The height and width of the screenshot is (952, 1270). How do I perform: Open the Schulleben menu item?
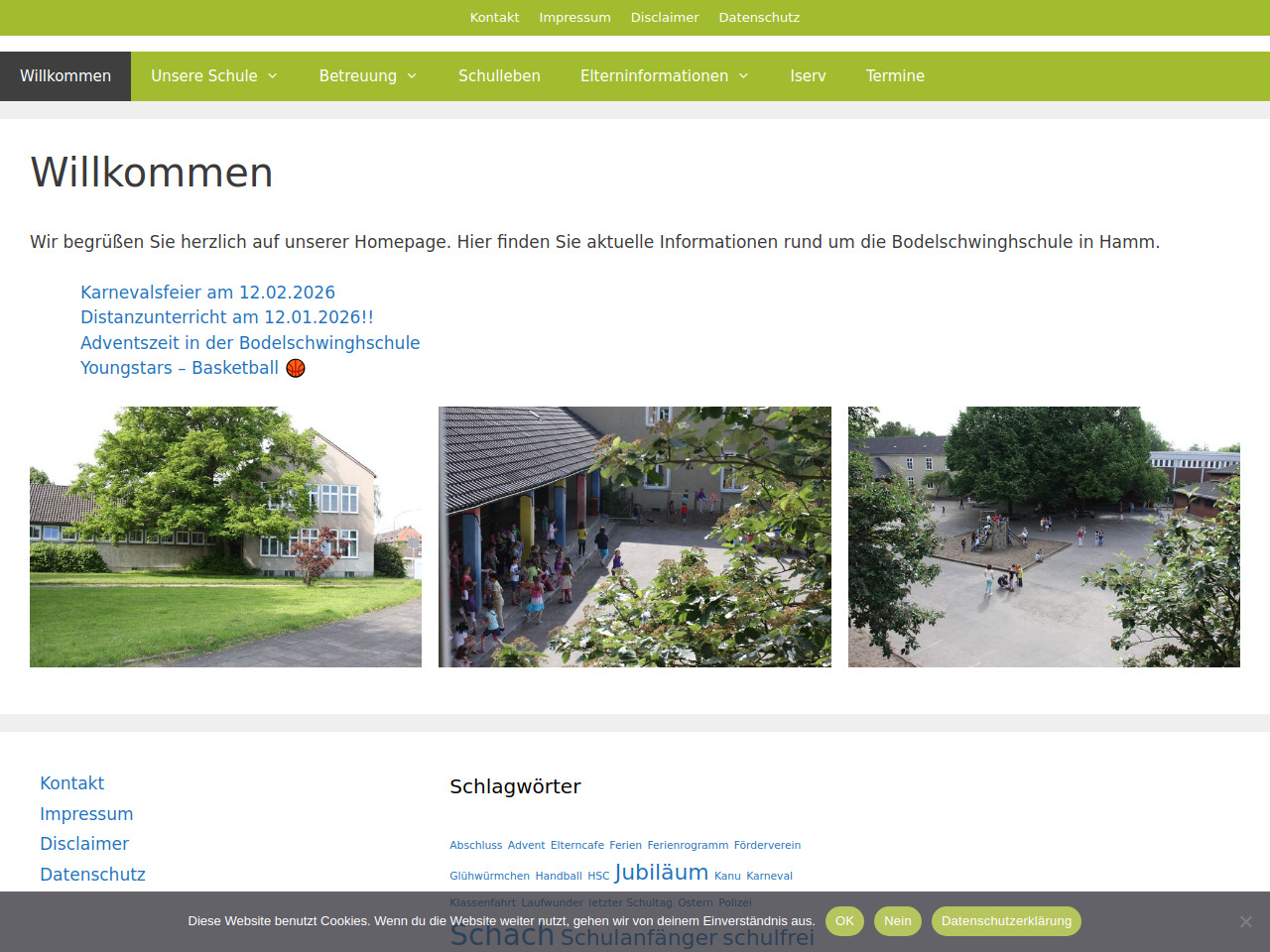499,76
